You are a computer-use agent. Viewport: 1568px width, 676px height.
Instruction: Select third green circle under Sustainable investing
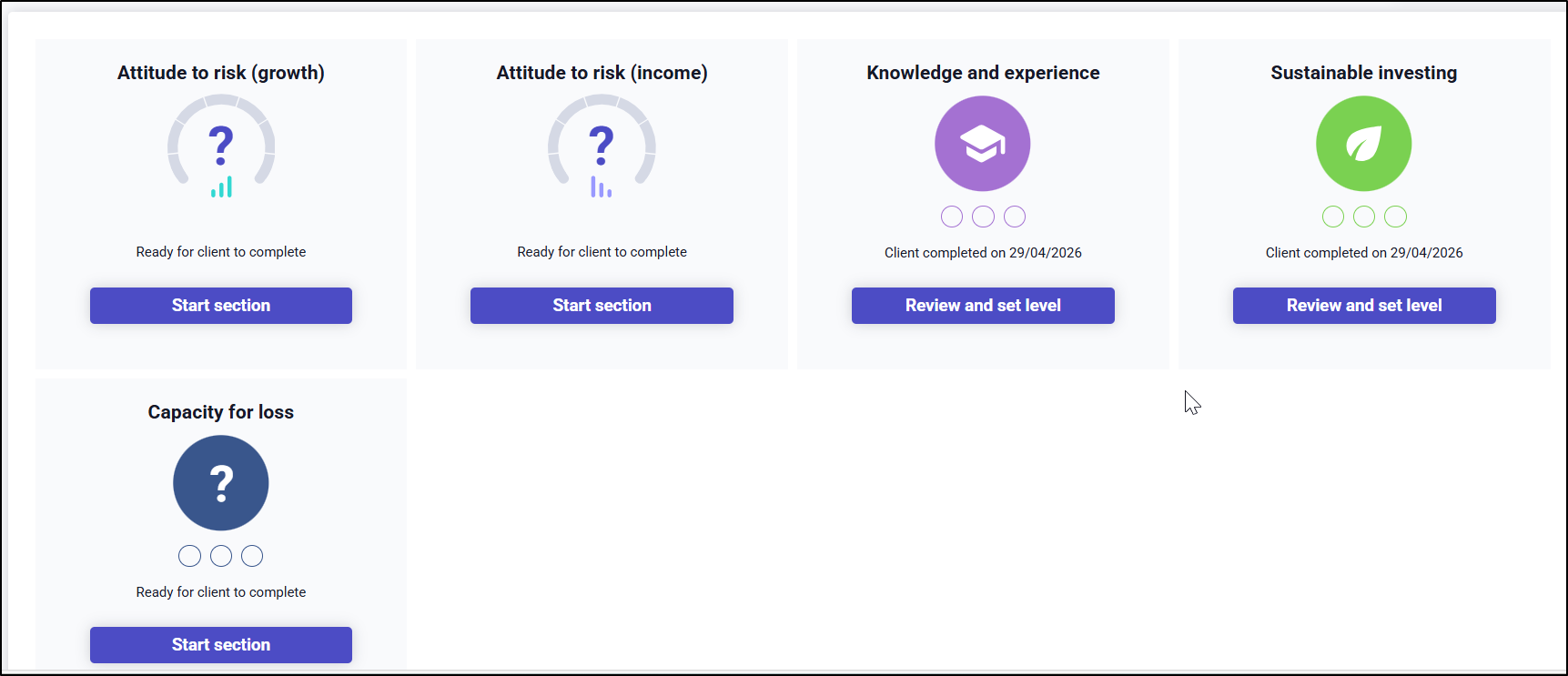pos(1395,217)
